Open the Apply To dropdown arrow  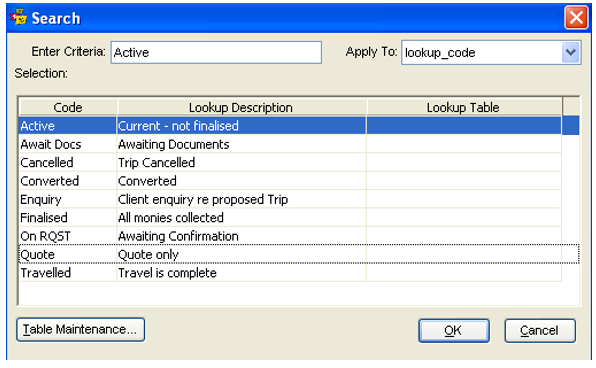click(x=571, y=52)
